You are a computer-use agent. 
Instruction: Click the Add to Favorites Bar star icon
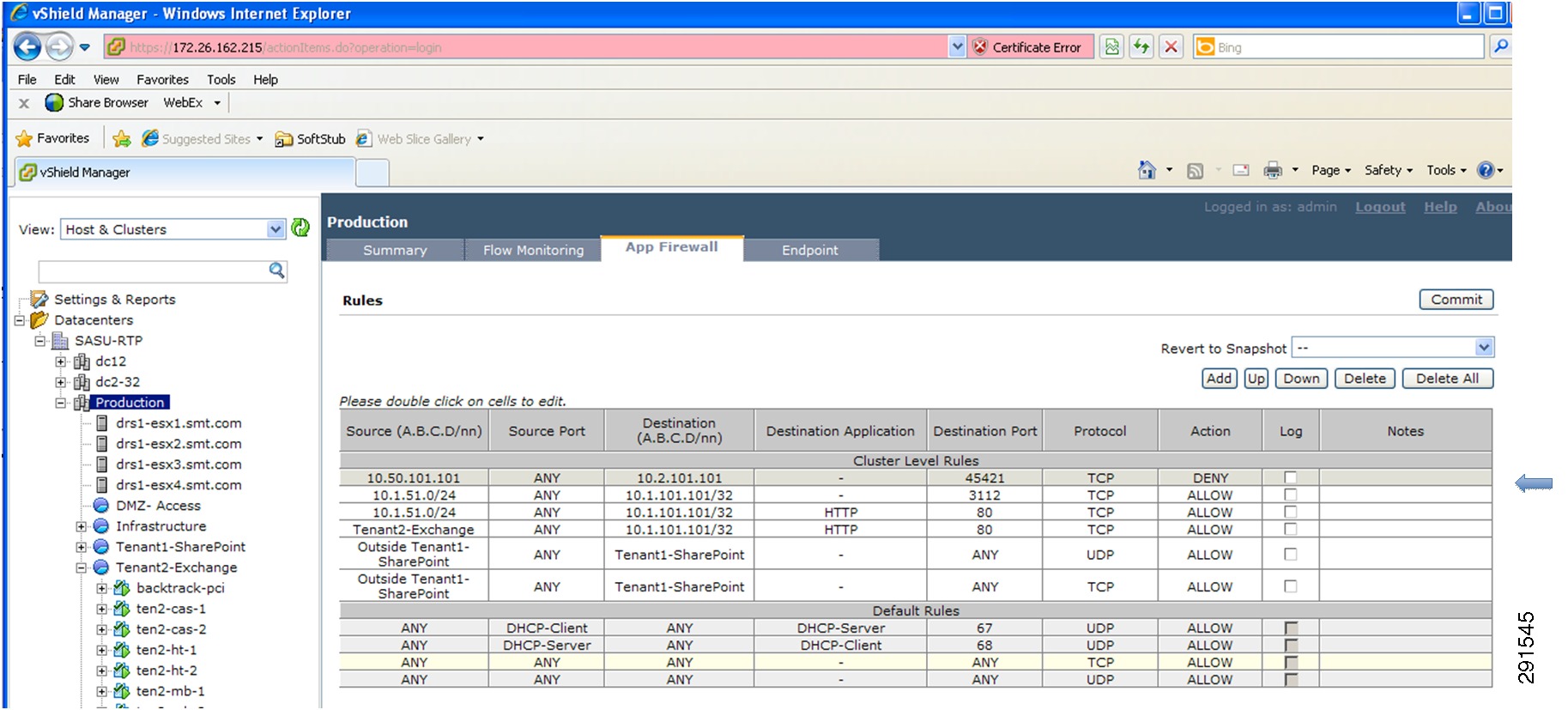122,138
